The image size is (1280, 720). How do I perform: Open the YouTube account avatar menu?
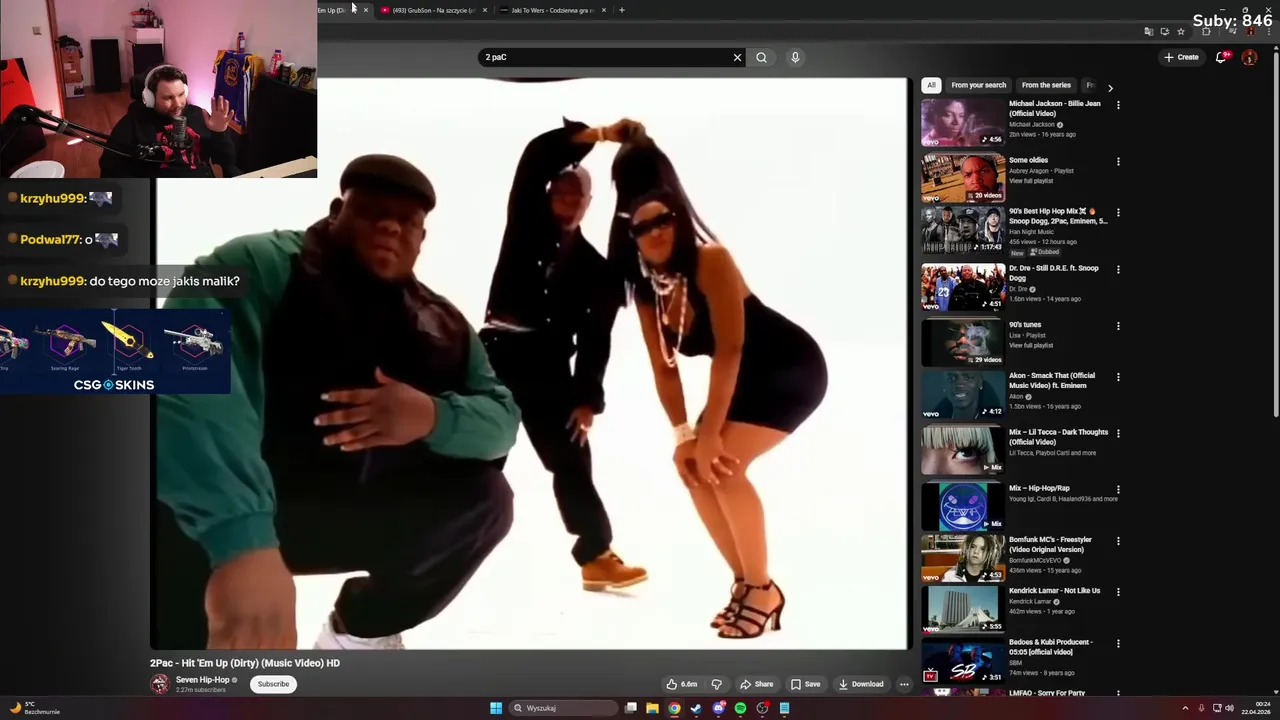pos(1249,57)
